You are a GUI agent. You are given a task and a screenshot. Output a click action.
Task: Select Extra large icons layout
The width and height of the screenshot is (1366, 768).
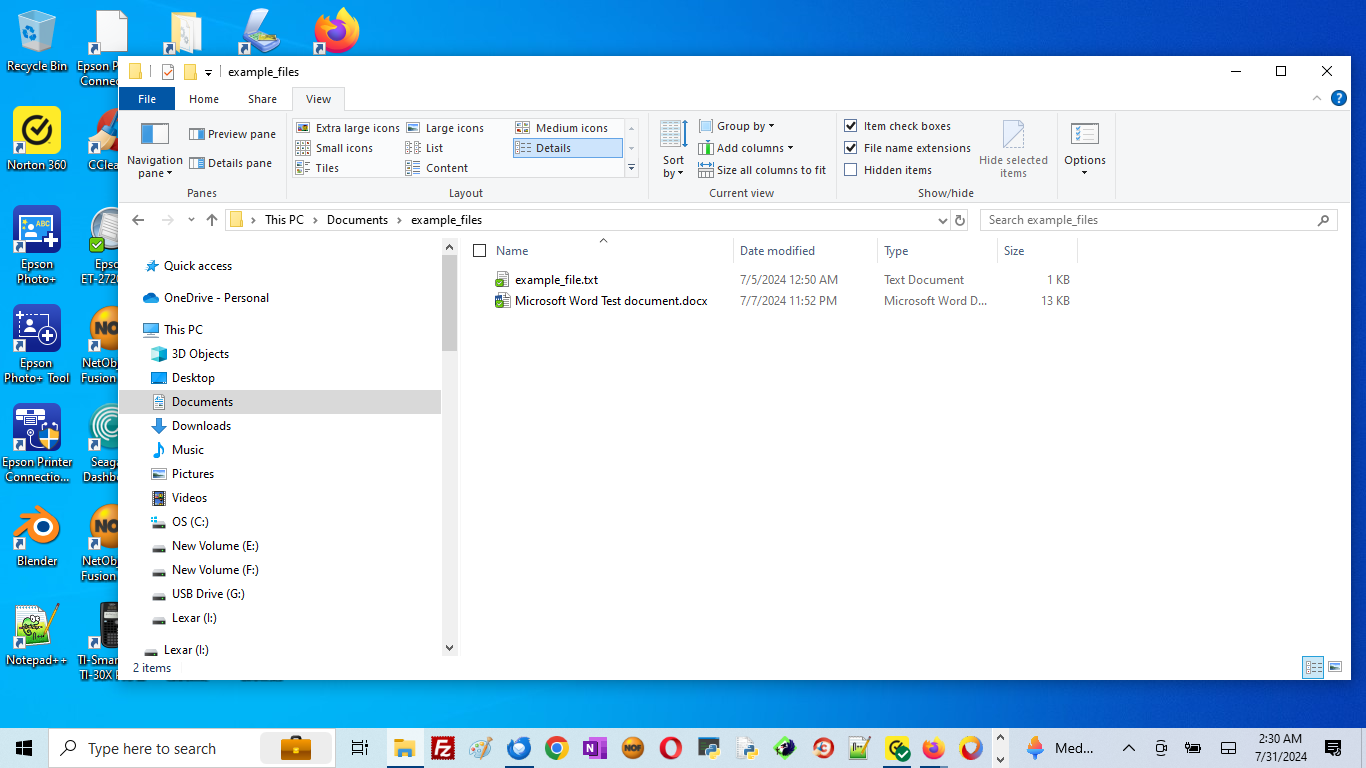tap(348, 128)
